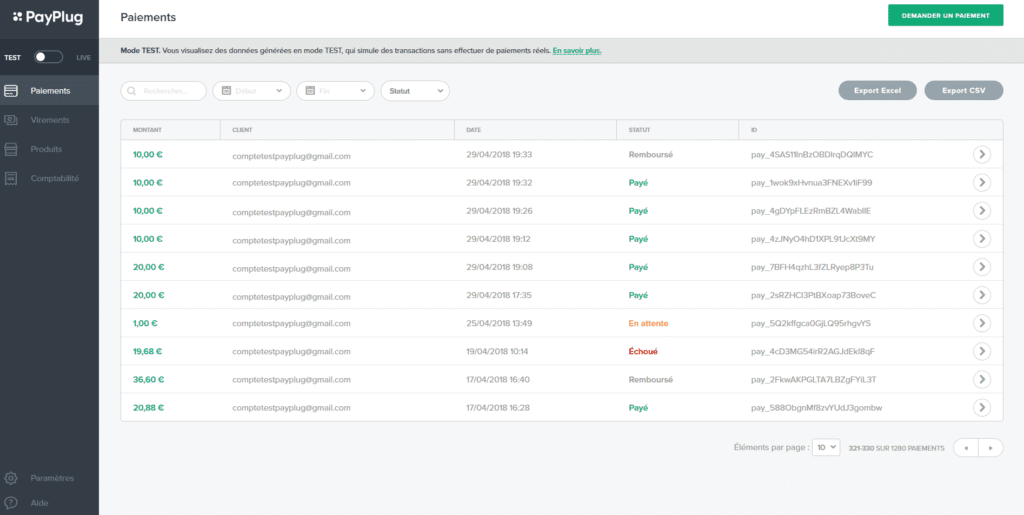Select the Virements sidebar menu item

coord(49,120)
